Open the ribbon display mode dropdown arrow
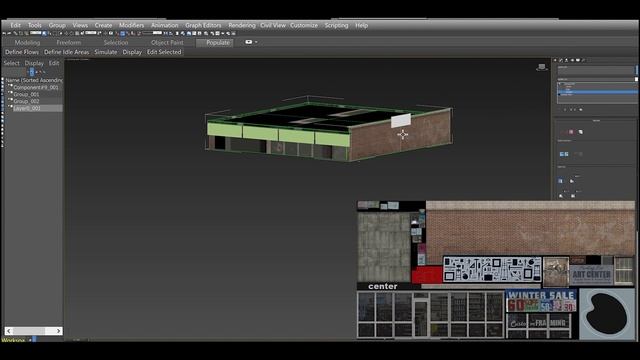Viewport: 640px width, 360px height. pyautogui.click(x=256, y=42)
